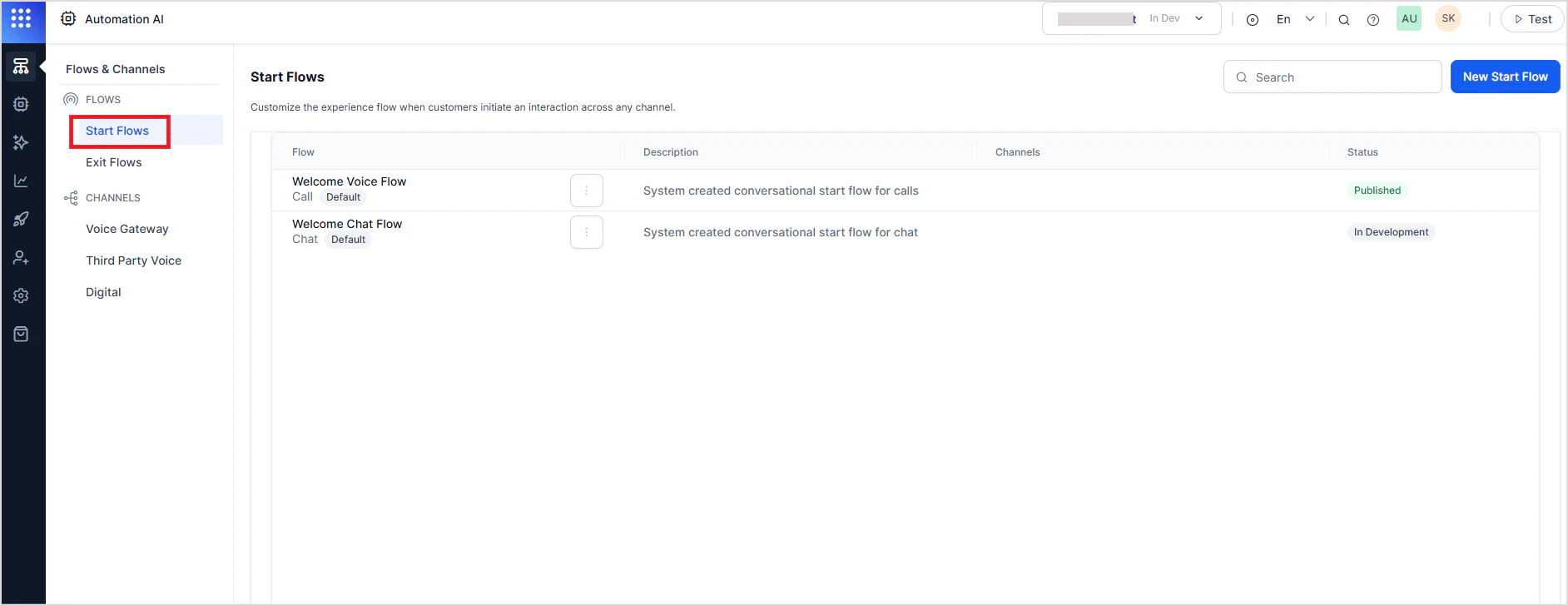This screenshot has width=1568, height=605.
Task: Go to Exit Flows menu item
Action: click(114, 162)
